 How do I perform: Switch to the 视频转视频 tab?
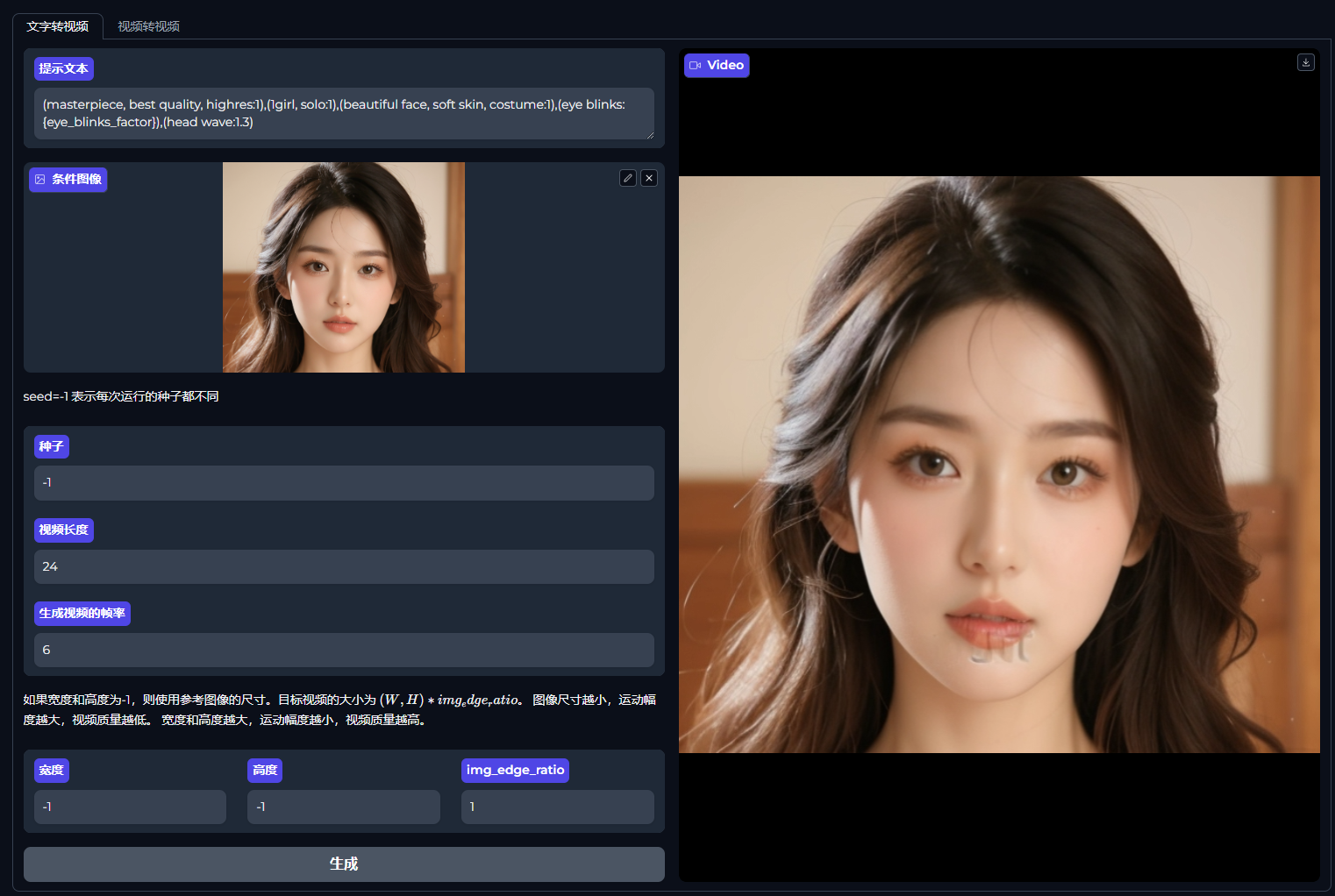[x=148, y=26]
